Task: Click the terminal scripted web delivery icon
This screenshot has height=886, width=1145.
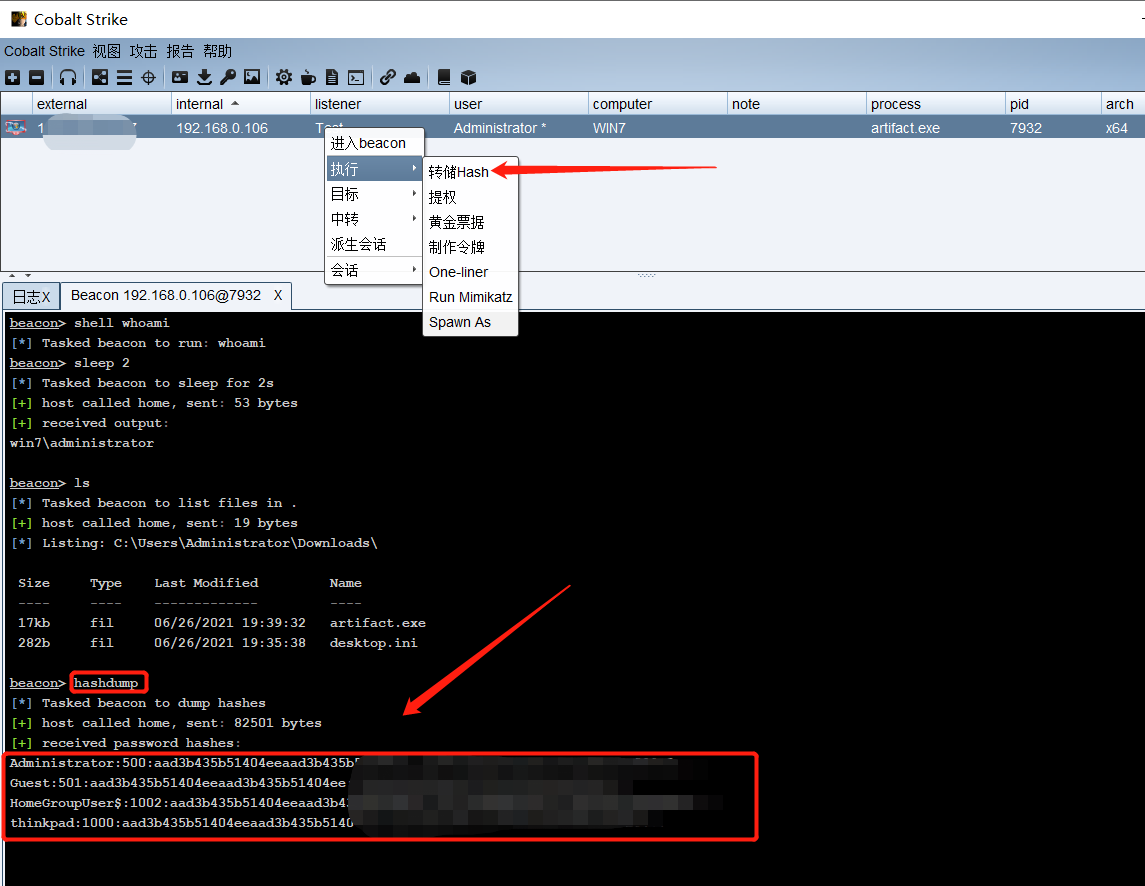Action: click(x=356, y=77)
